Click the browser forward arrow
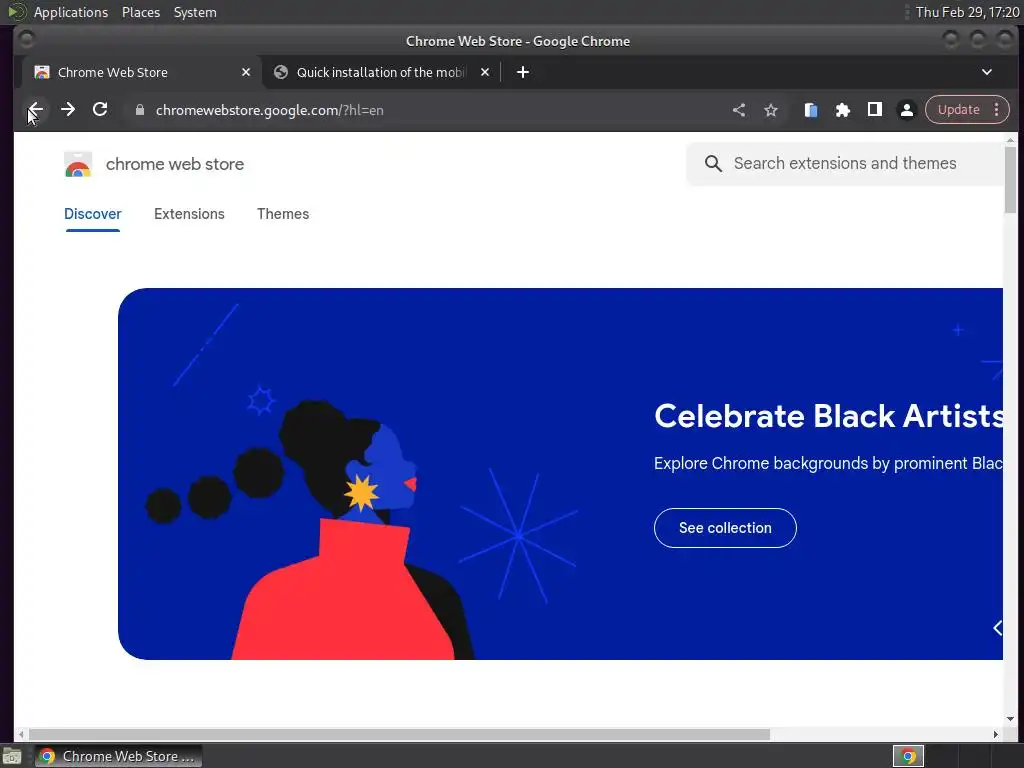Image resolution: width=1024 pixels, height=768 pixels. click(68, 110)
